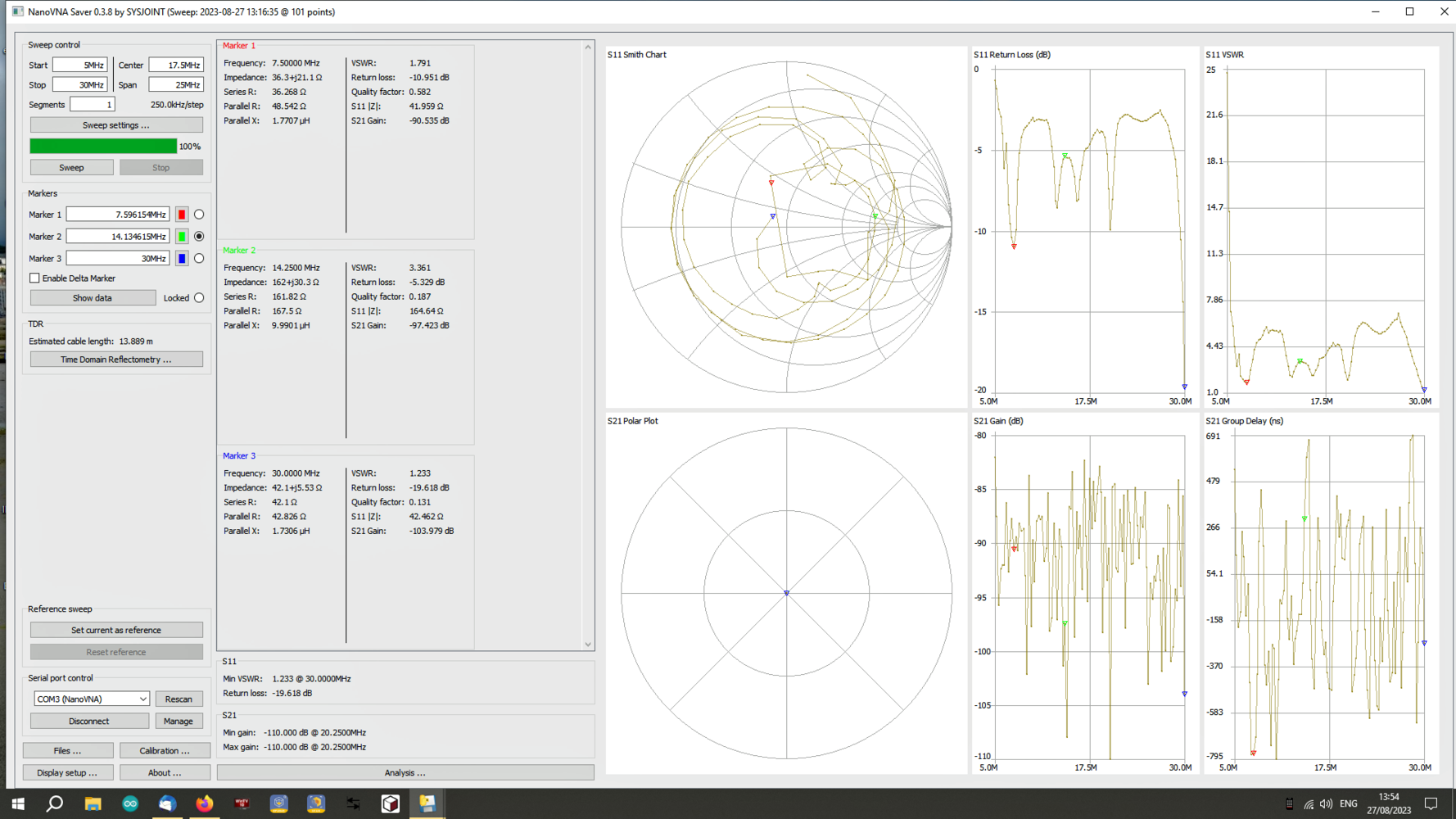Screen dimensions: 1456x819
Task: Select Marker 3 radio button
Action: click(x=199, y=258)
